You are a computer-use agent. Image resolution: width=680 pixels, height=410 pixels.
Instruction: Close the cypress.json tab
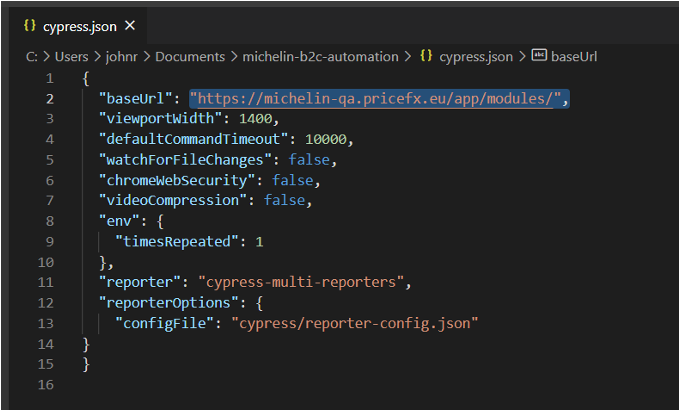click(130, 26)
